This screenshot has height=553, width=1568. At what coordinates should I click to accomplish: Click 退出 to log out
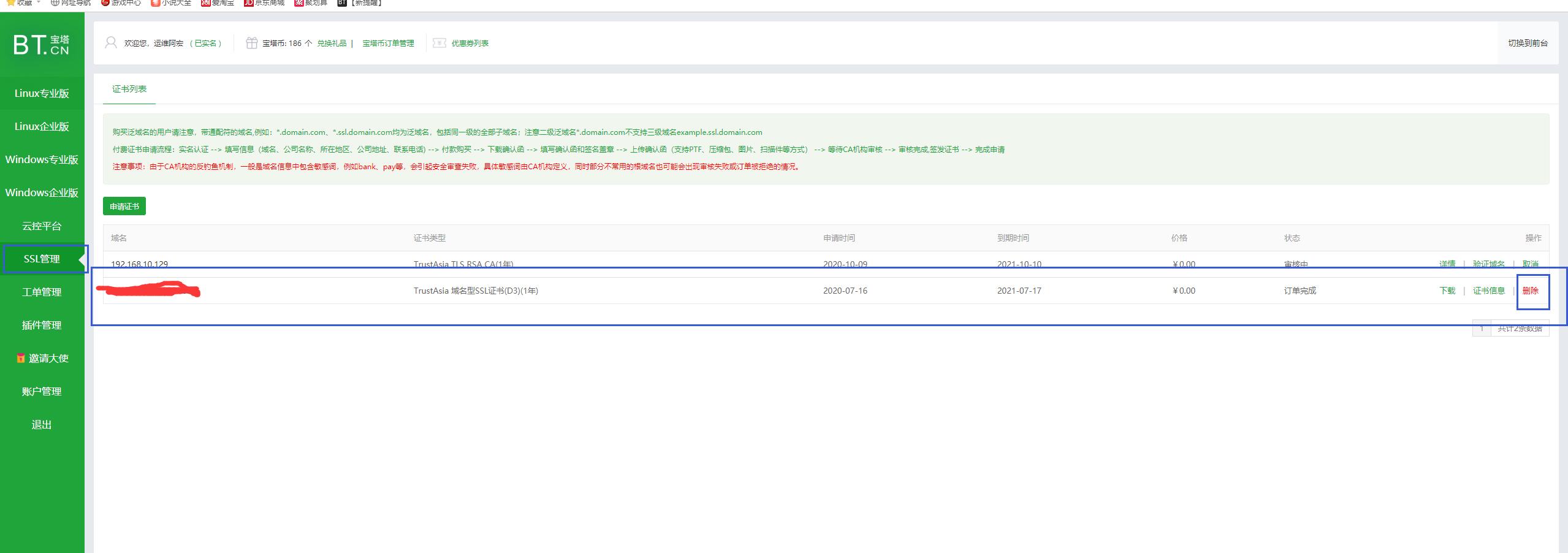click(42, 424)
